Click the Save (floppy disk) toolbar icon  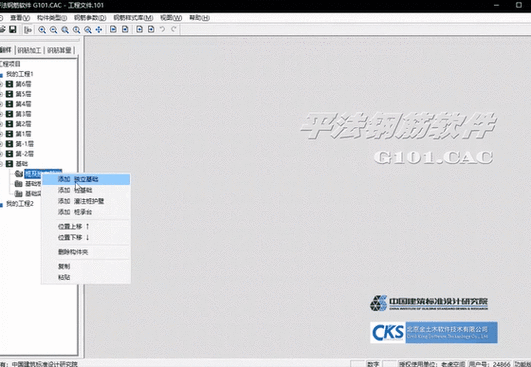click(13, 29)
